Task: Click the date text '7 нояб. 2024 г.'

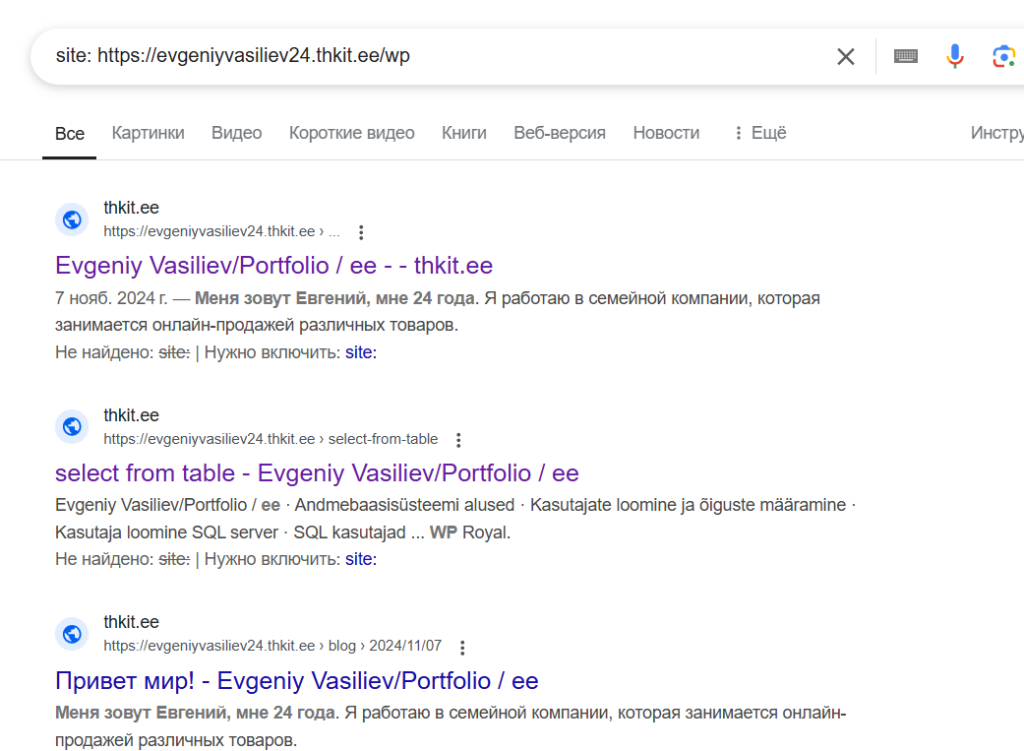Action: tap(111, 298)
